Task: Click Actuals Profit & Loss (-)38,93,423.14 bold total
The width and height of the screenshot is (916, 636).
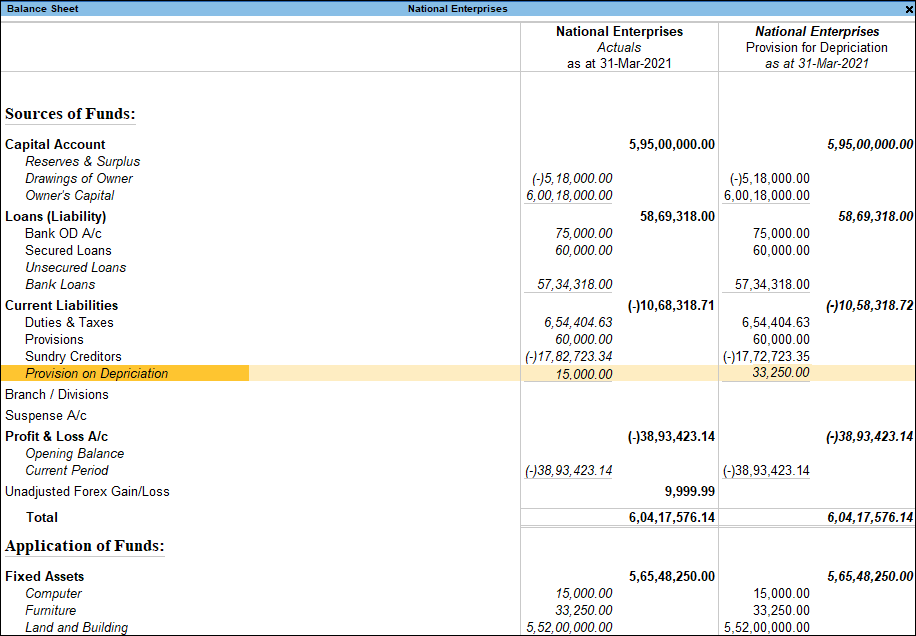Action: tap(671, 436)
